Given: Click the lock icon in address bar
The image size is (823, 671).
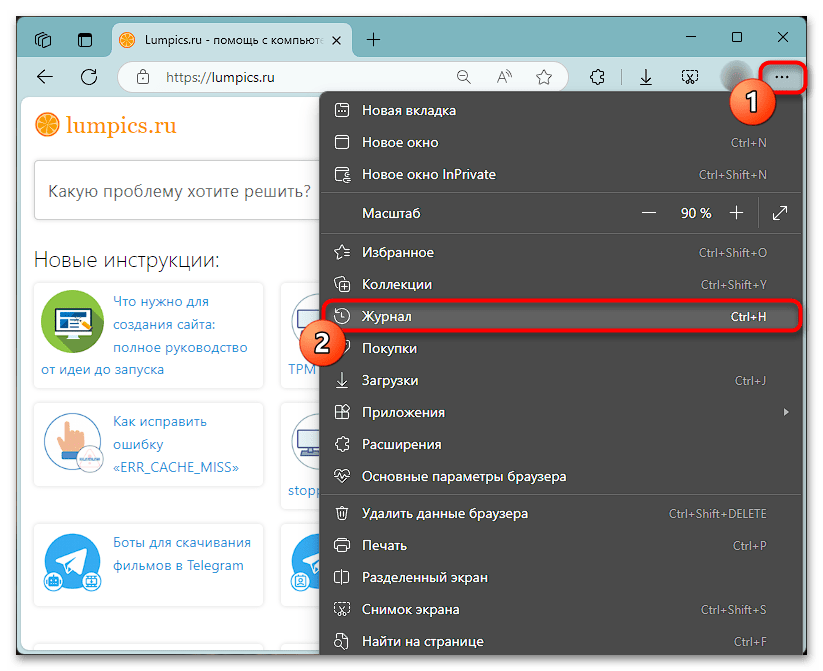Looking at the screenshot, I should pos(142,77).
